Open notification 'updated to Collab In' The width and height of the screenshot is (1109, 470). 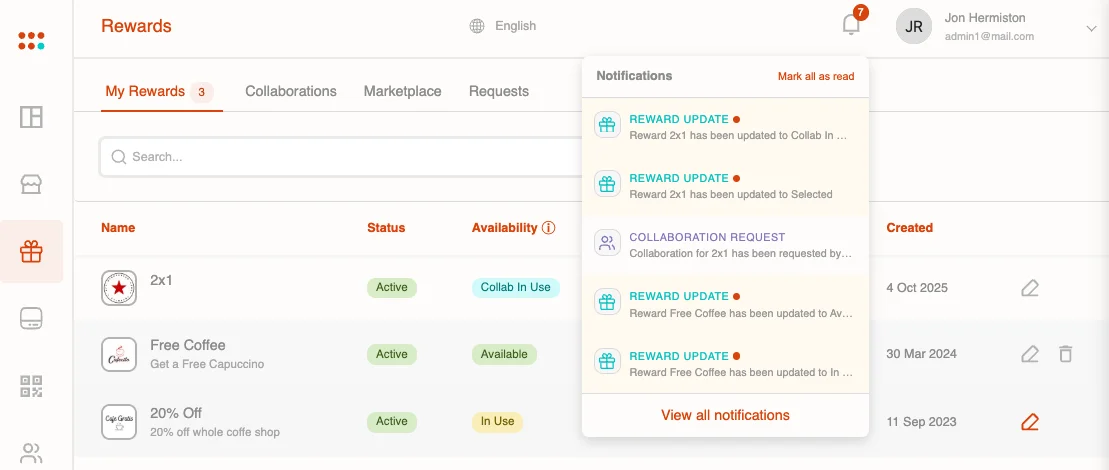click(725, 127)
